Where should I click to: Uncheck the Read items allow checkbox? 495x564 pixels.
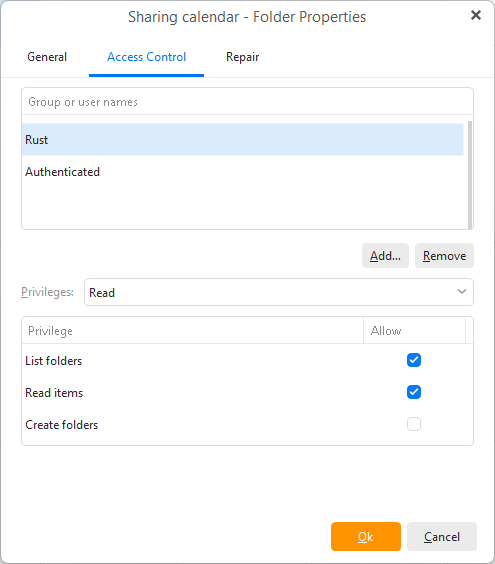(414, 392)
